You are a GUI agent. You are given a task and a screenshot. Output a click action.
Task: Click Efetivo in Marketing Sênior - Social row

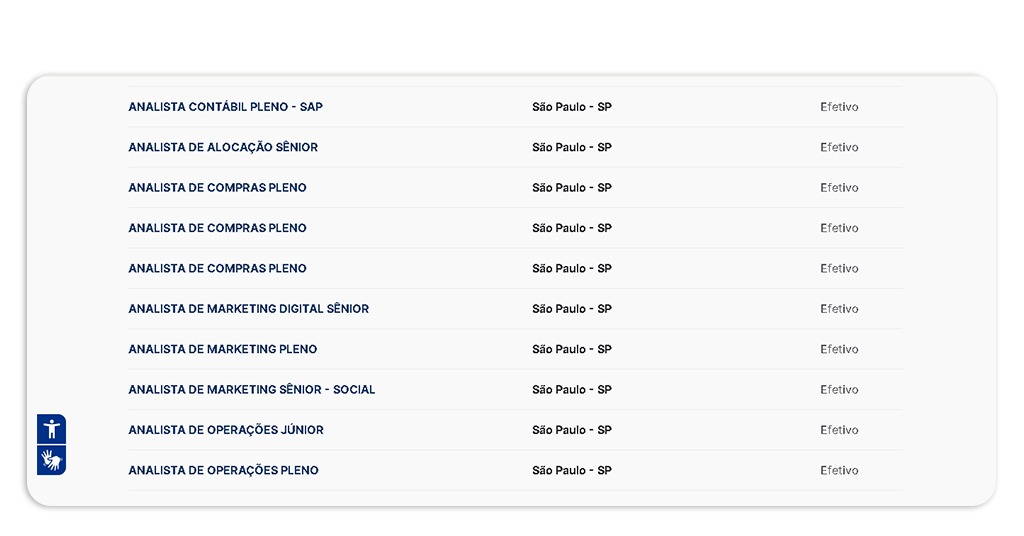click(839, 390)
